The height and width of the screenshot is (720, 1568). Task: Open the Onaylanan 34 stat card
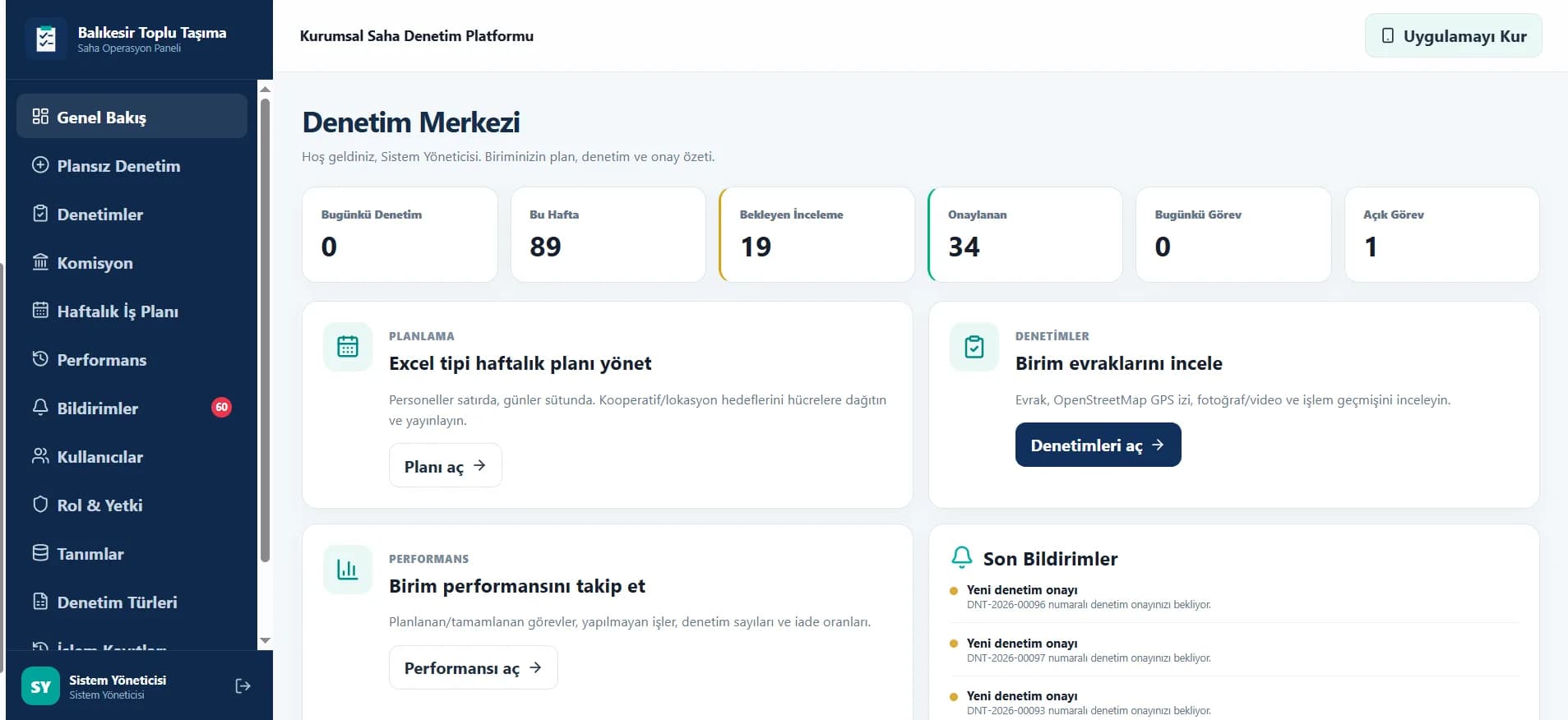point(1025,234)
